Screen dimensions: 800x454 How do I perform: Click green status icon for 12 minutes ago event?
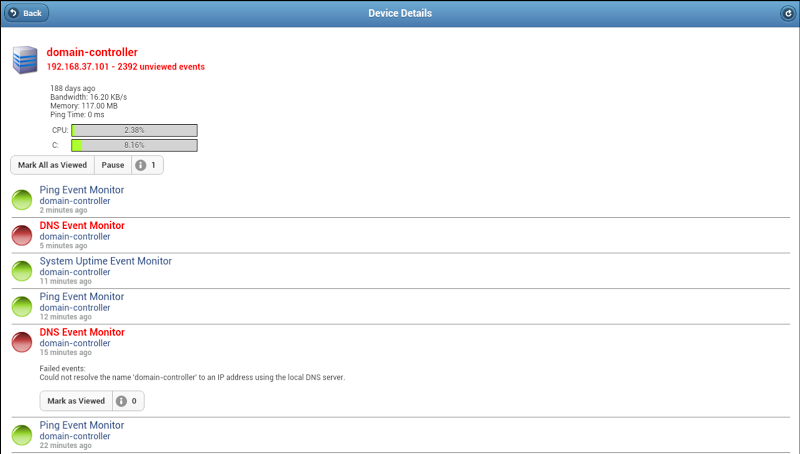(22, 307)
